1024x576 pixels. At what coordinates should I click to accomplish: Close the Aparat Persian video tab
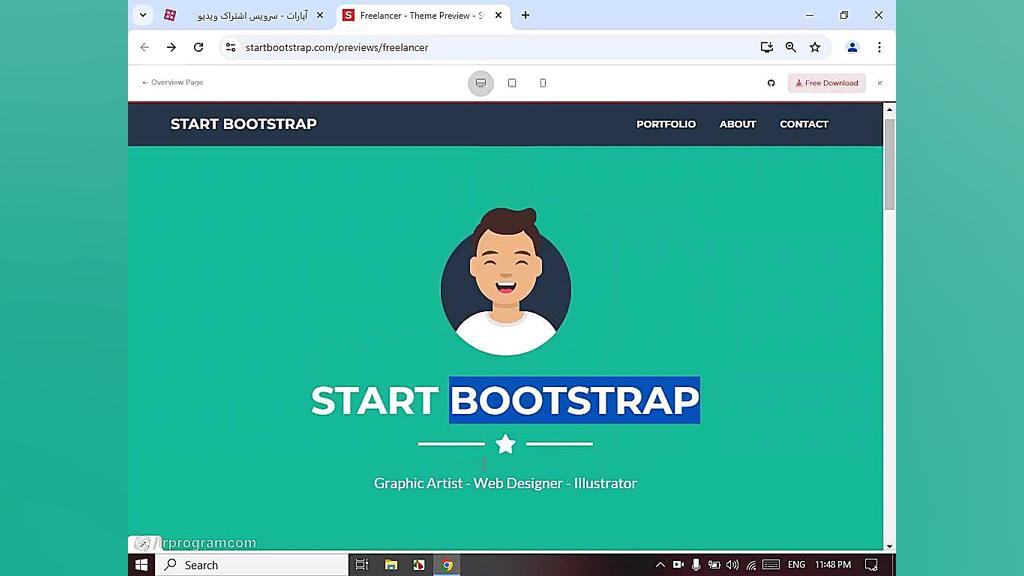click(x=320, y=15)
